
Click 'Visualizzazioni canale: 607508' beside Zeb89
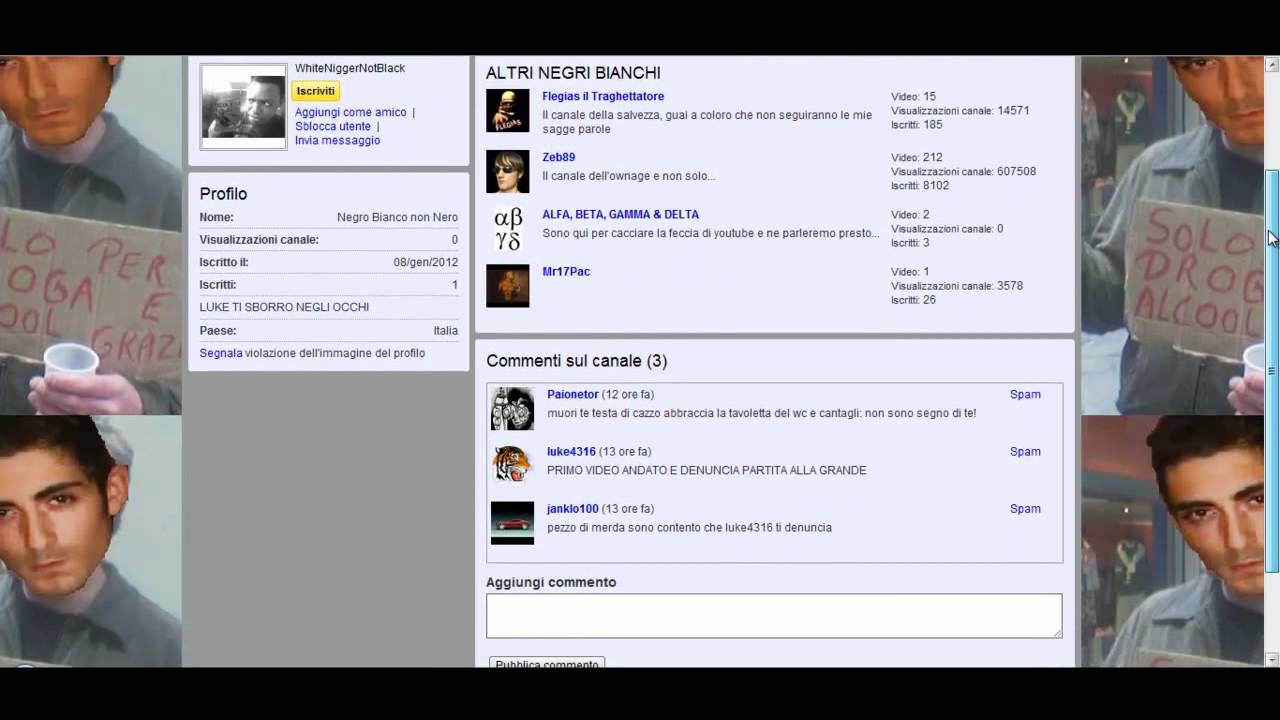coord(963,172)
